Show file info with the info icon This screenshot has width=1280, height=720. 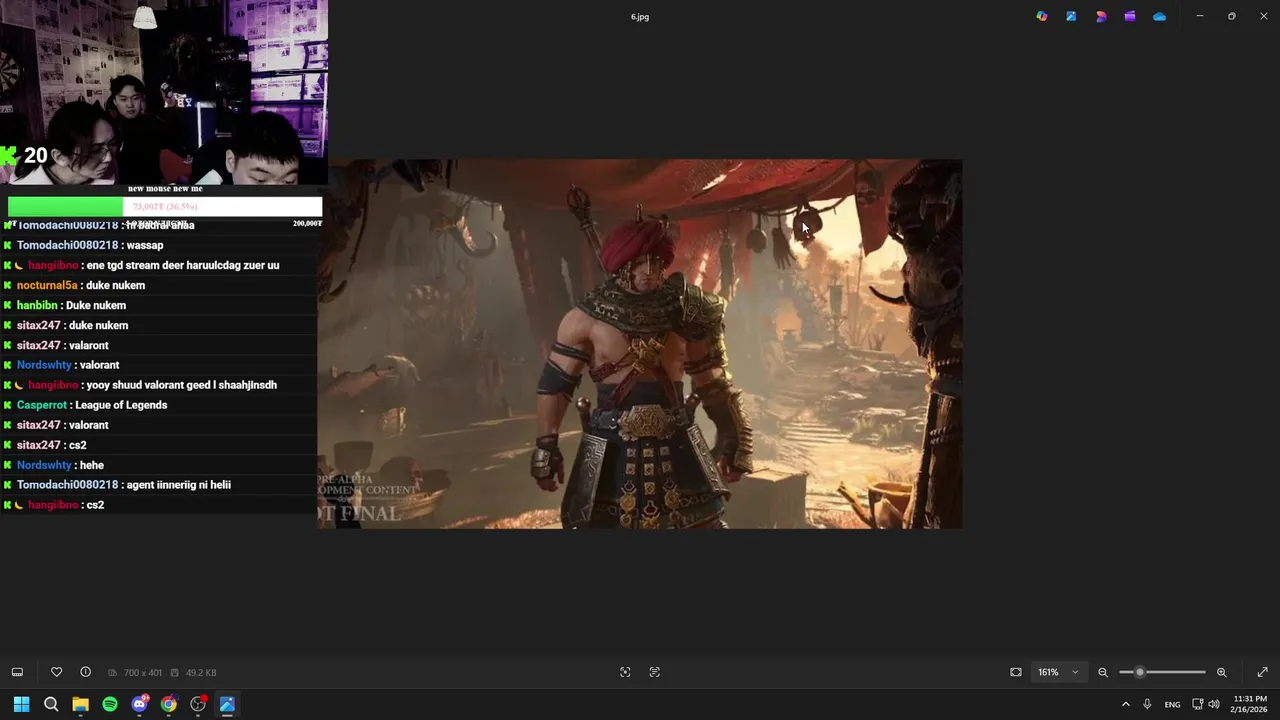coord(85,672)
